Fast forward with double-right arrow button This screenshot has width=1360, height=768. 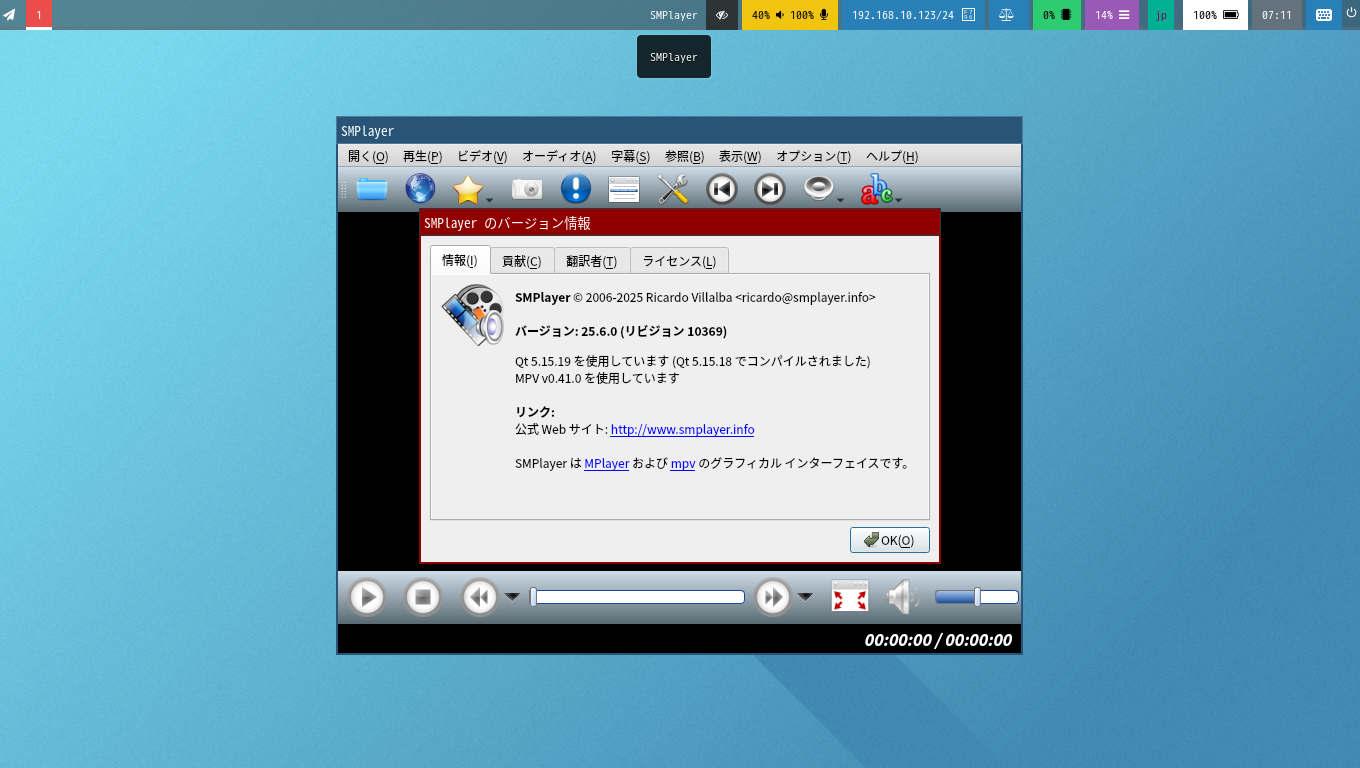pos(773,598)
